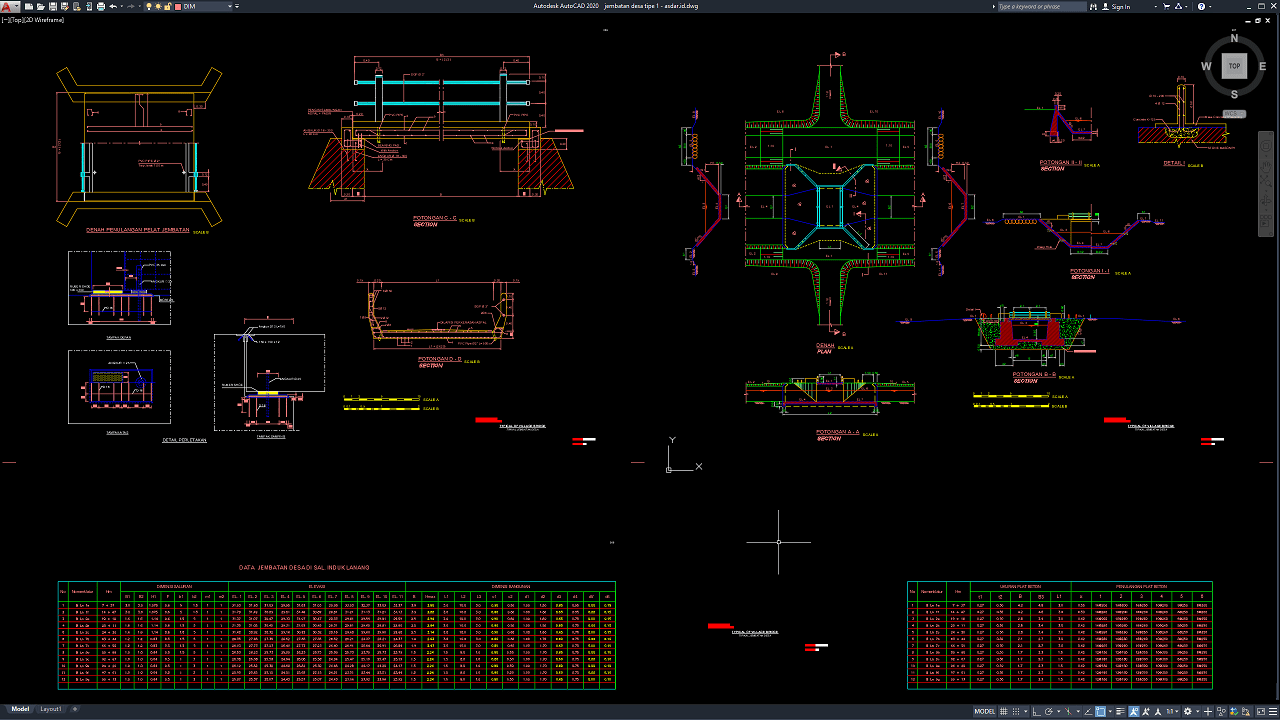Image resolution: width=1280 pixels, height=720 pixels.
Task: Click the binoculars search icon
Action: point(1093,6)
